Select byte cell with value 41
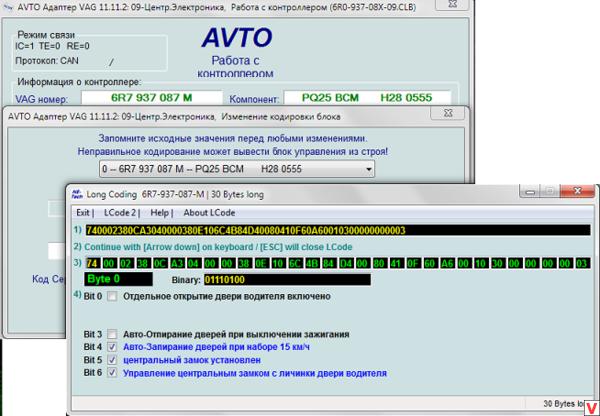 396,263
